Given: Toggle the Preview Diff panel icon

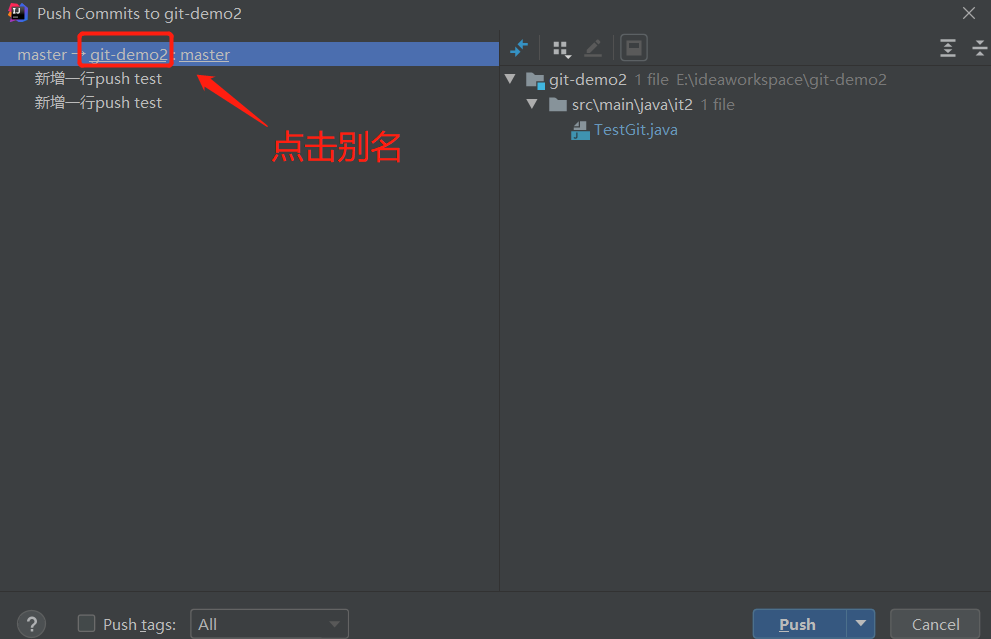Looking at the screenshot, I should click(x=633, y=48).
